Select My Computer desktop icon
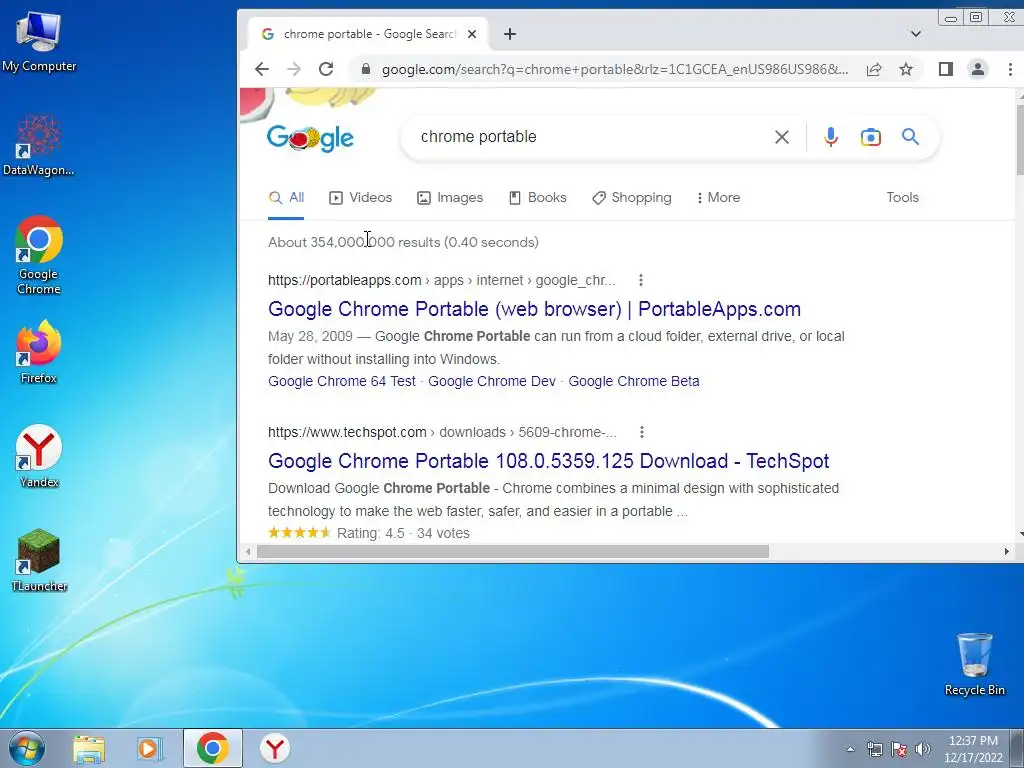This screenshot has width=1024, height=768. coord(39,42)
